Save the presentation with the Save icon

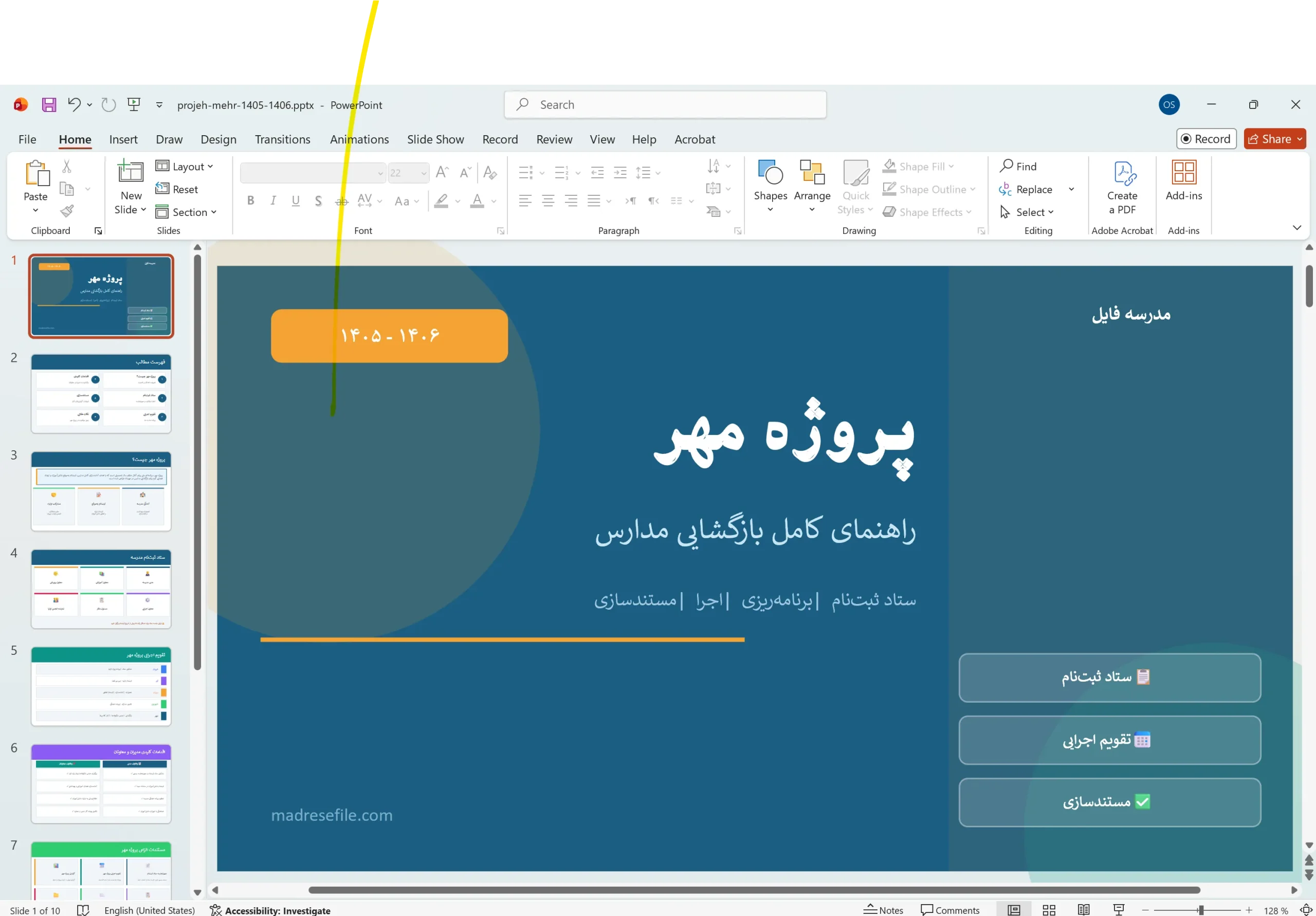point(49,104)
